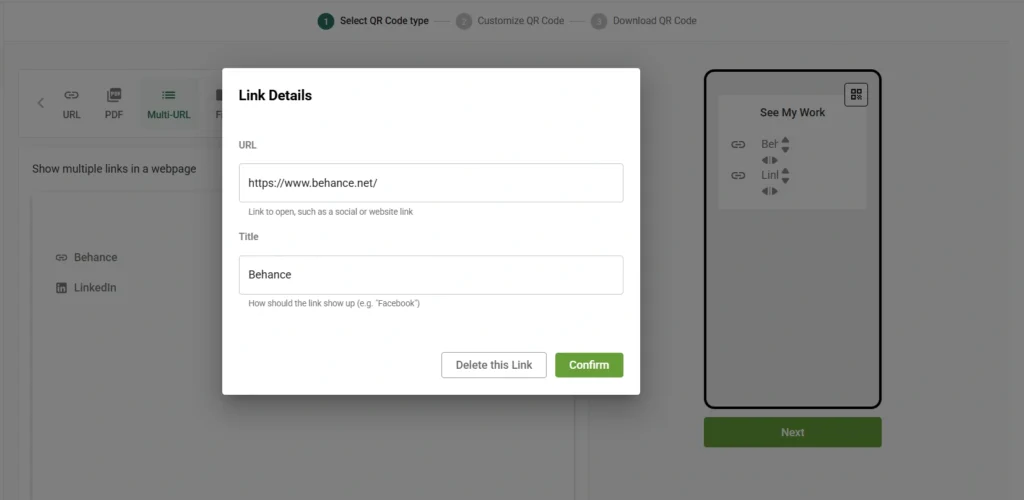Click the Delete this Link button
The width and height of the screenshot is (1024, 500).
[494, 365]
